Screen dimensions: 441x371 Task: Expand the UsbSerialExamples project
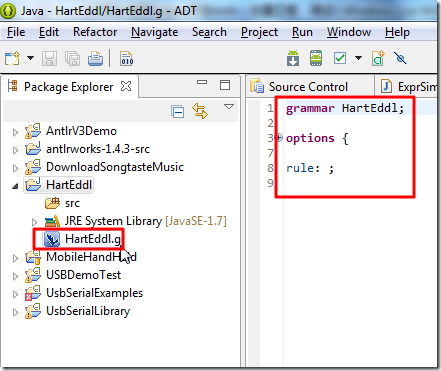pyautogui.click(x=15, y=294)
